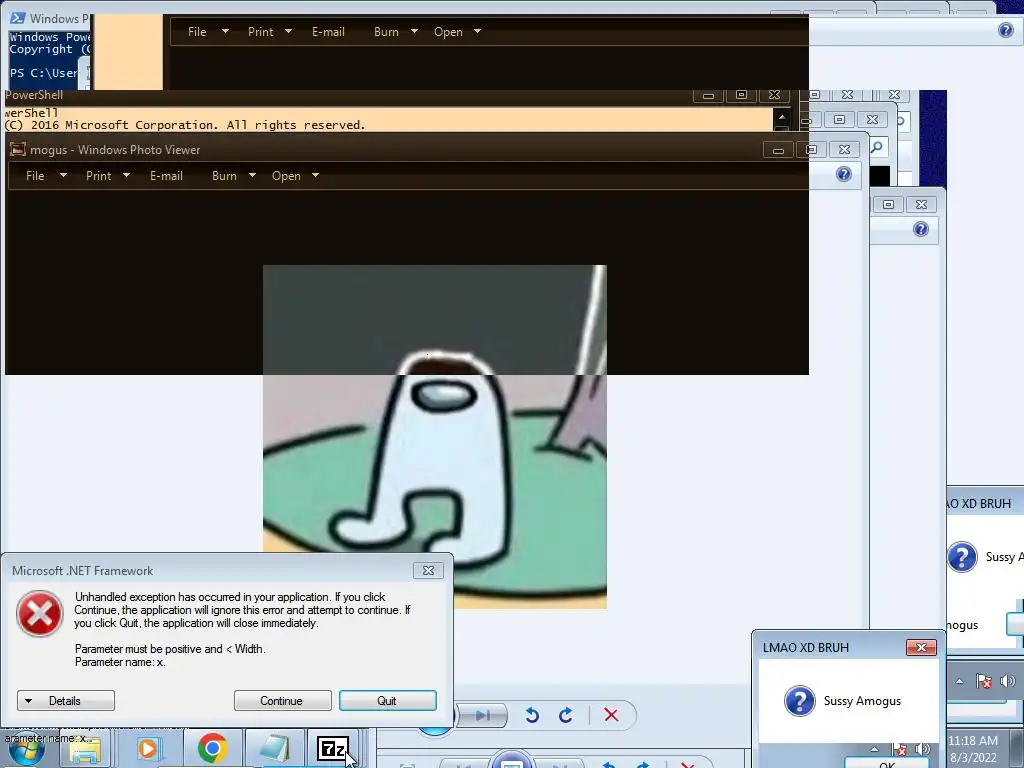This screenshot has width=1024, height=768.
Task: Click the taskbar clock showing 11:18 AM
Action: [972, 749]
